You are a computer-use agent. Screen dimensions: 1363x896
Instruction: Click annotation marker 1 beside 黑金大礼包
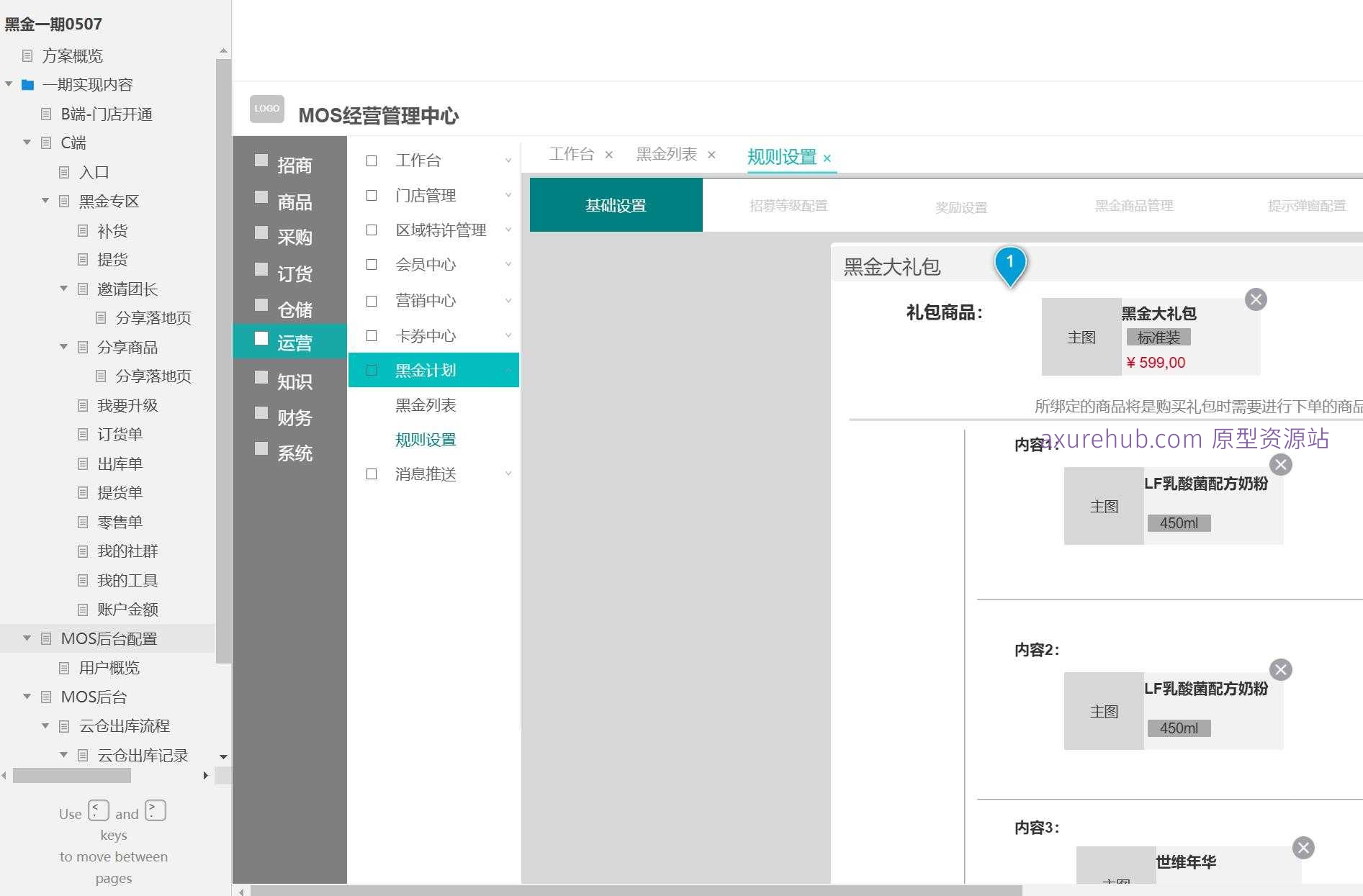pos(1011,265)
